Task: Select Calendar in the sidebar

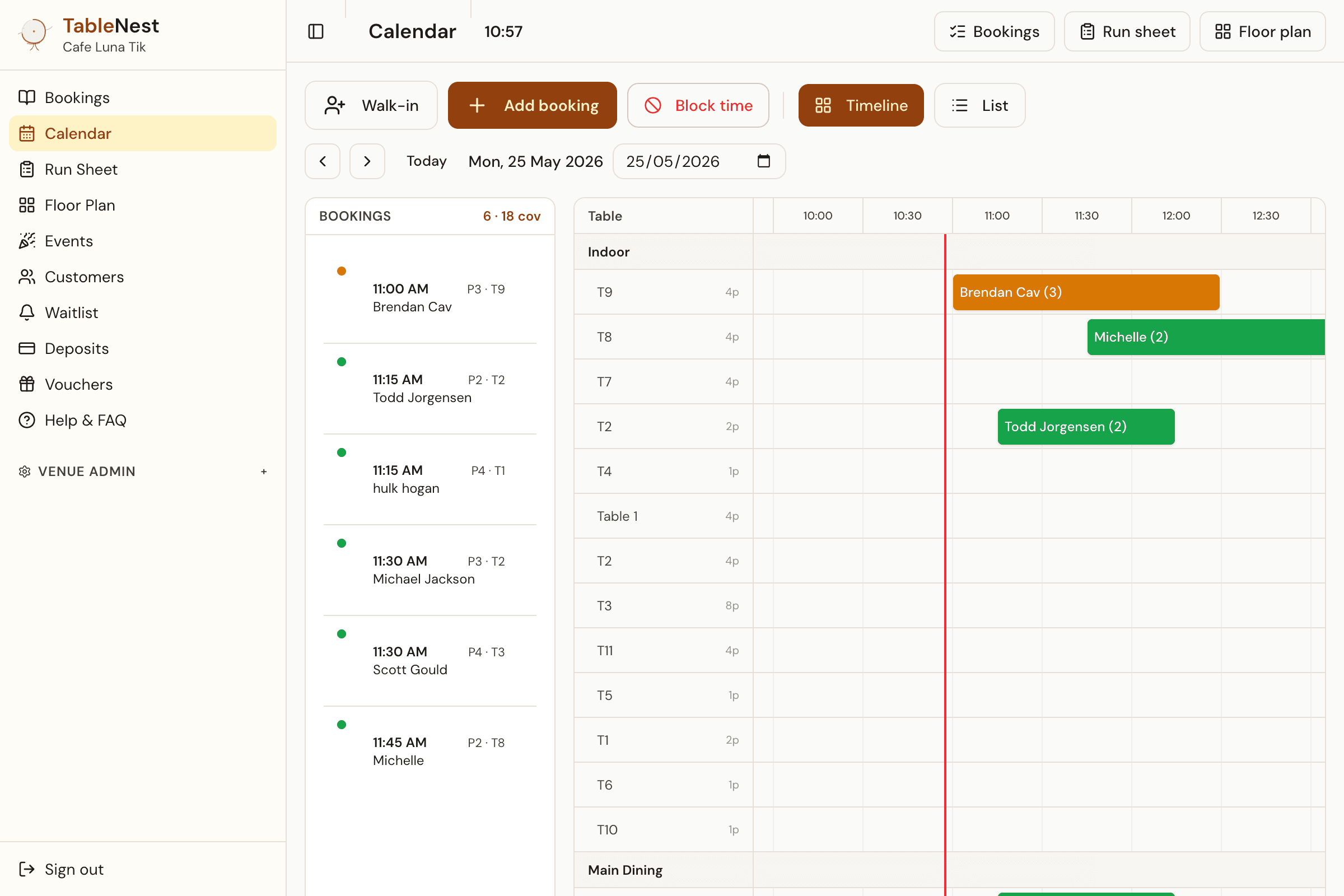Action: pos(143,134)
